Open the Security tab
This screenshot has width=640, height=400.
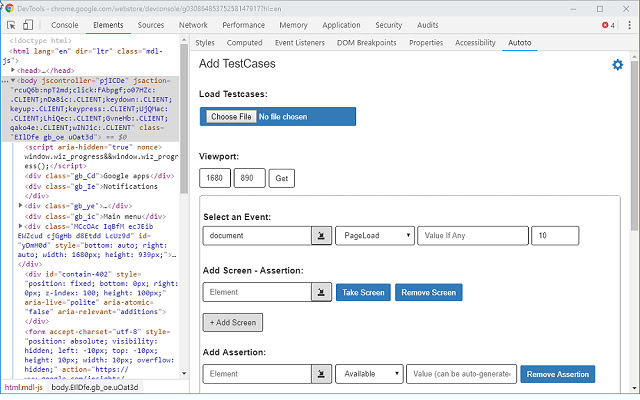tap(389, 25)
